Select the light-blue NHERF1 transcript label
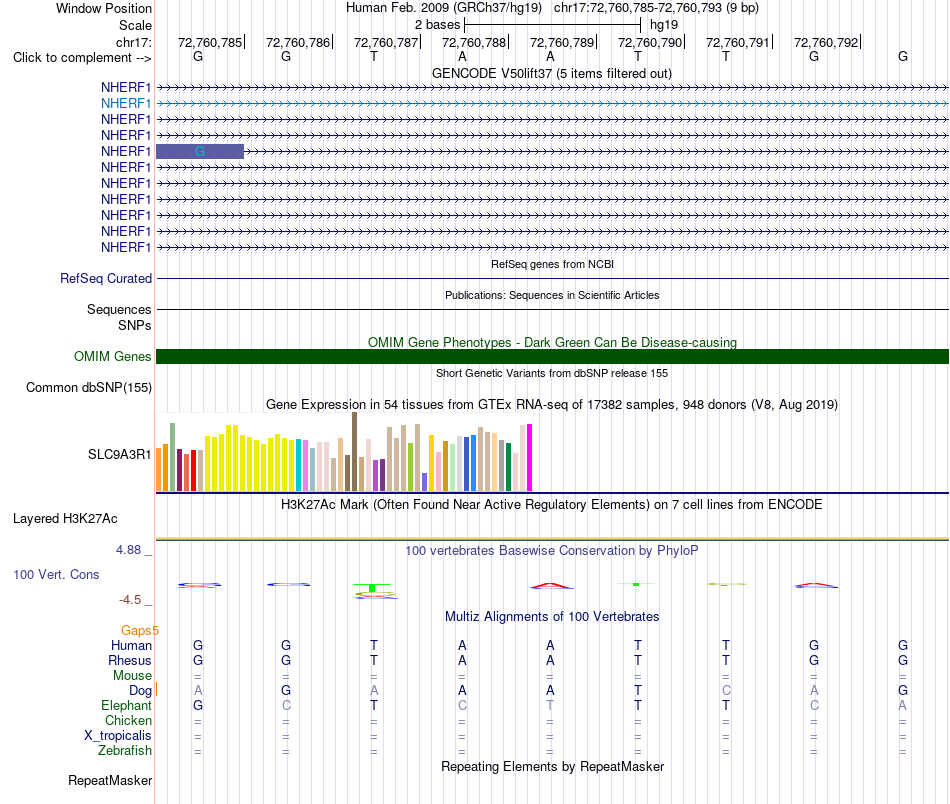 (126, 103)
